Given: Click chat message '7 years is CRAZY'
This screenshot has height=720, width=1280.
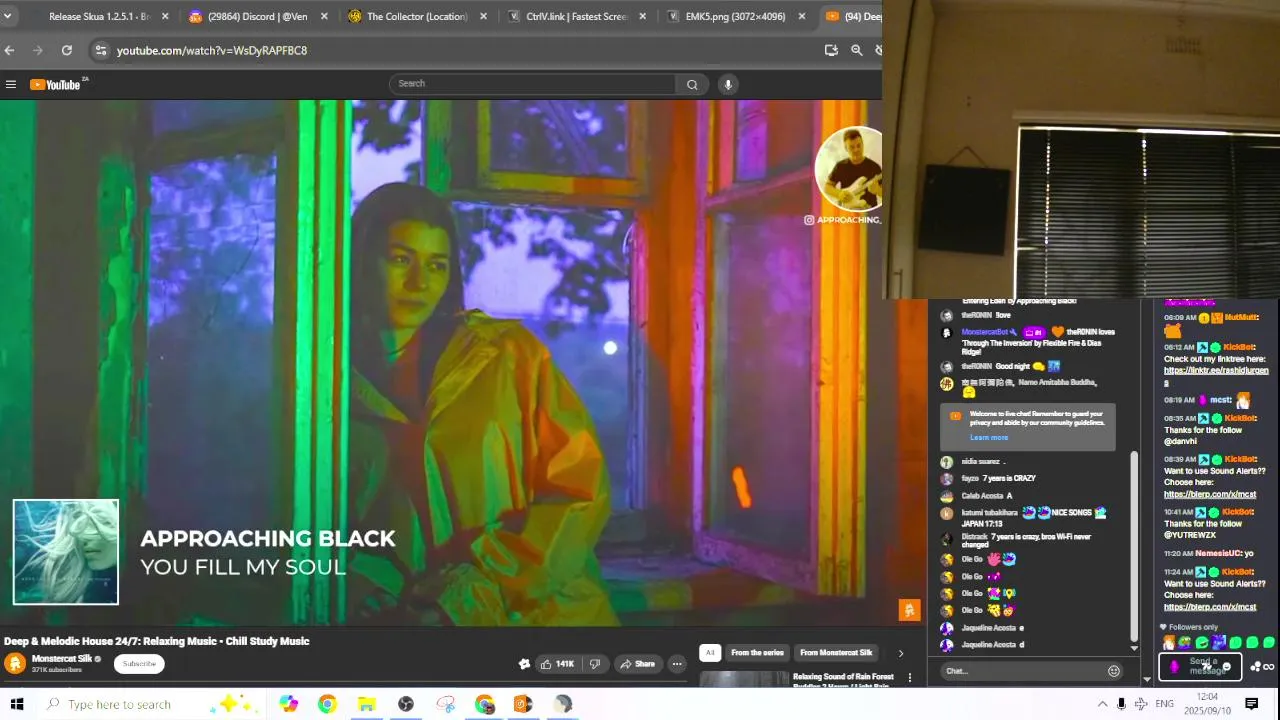Looking at the screenshot, I should point(1009,479).
